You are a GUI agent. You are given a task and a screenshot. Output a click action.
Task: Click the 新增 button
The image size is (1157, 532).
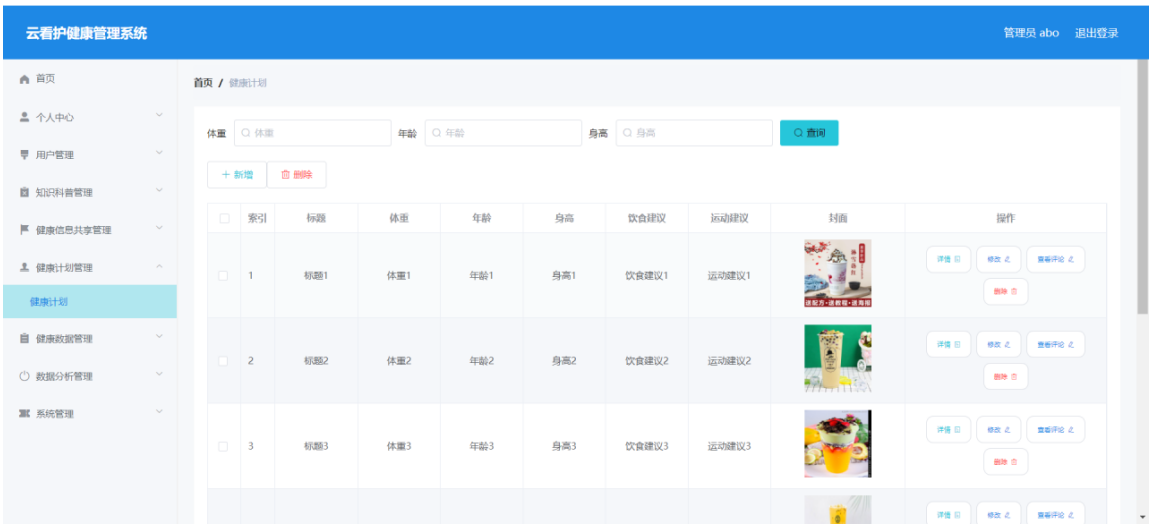click(237, 175)
